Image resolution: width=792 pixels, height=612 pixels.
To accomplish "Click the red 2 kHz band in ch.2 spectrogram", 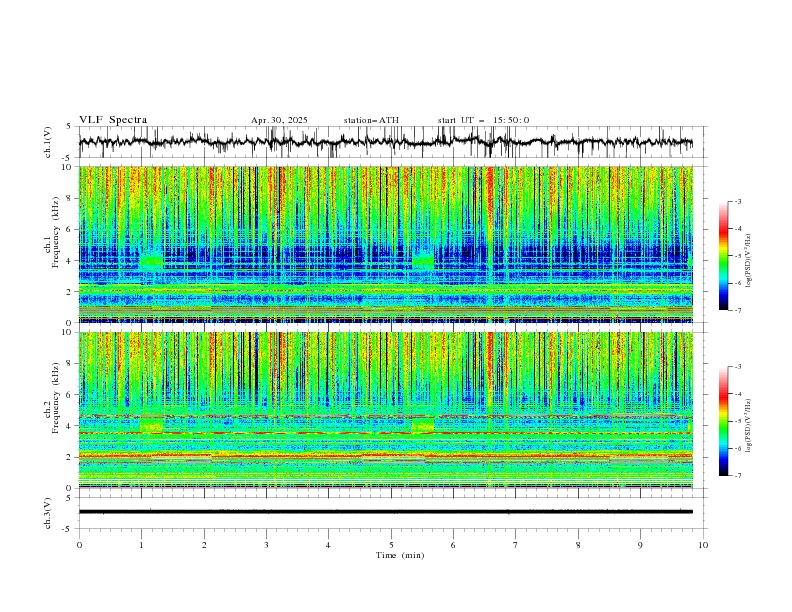I will tap(385, 456).
